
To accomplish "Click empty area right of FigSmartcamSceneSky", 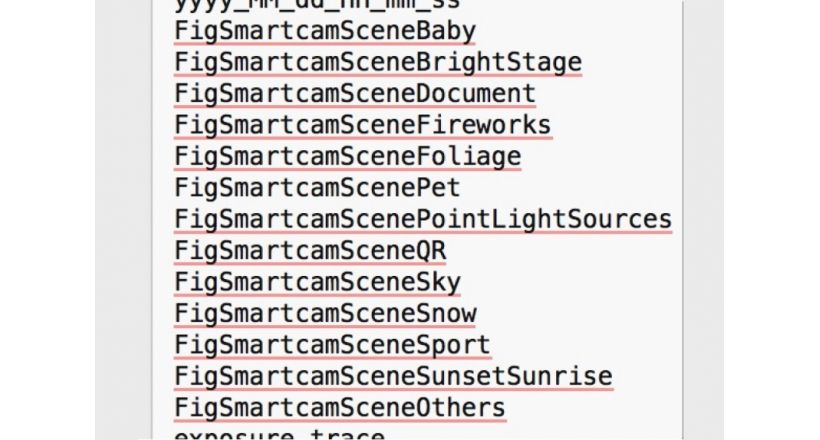I will [x=569, y=283].
